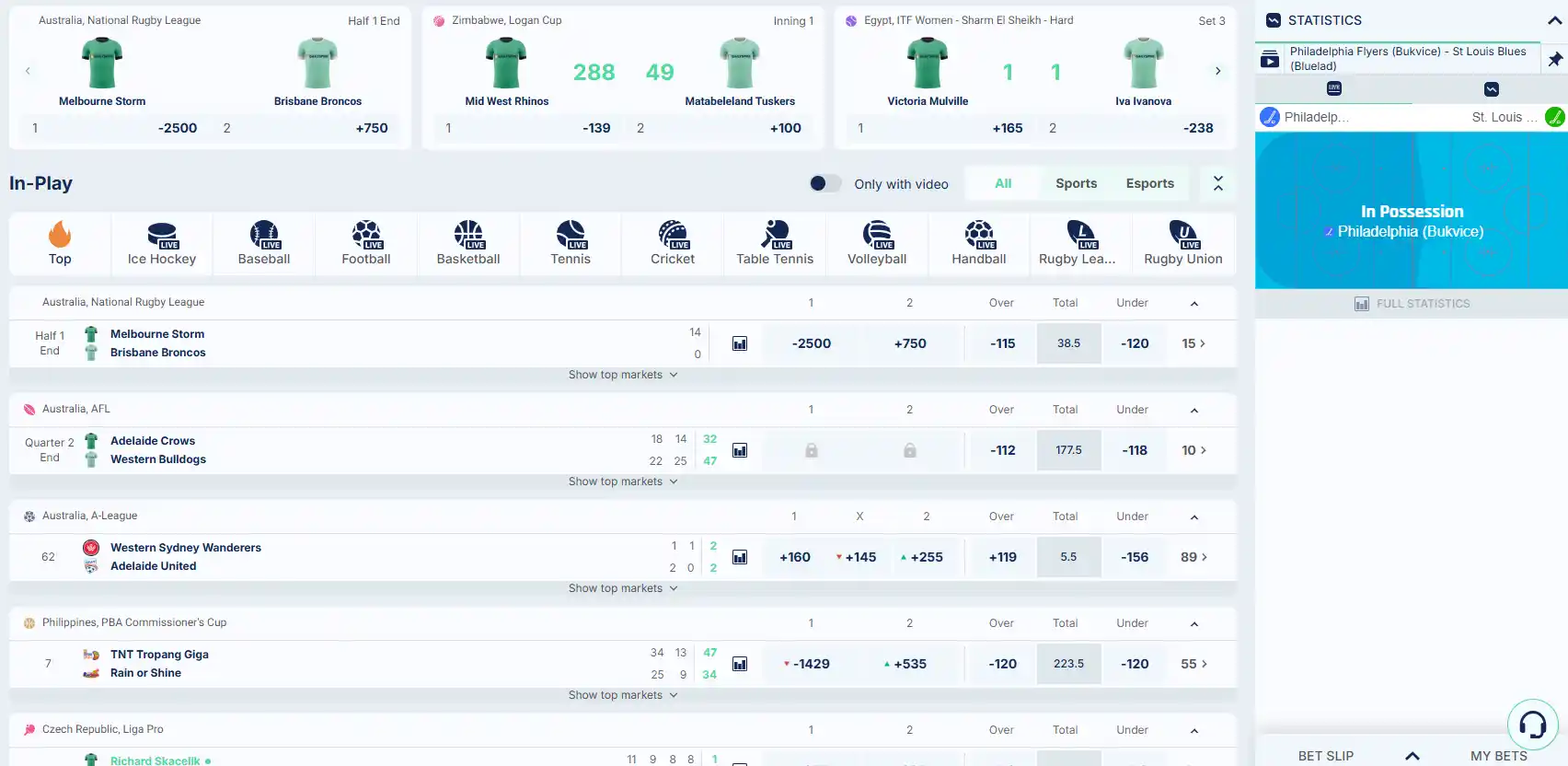
Task: Toggle Only with video switch
Action: 825,183
